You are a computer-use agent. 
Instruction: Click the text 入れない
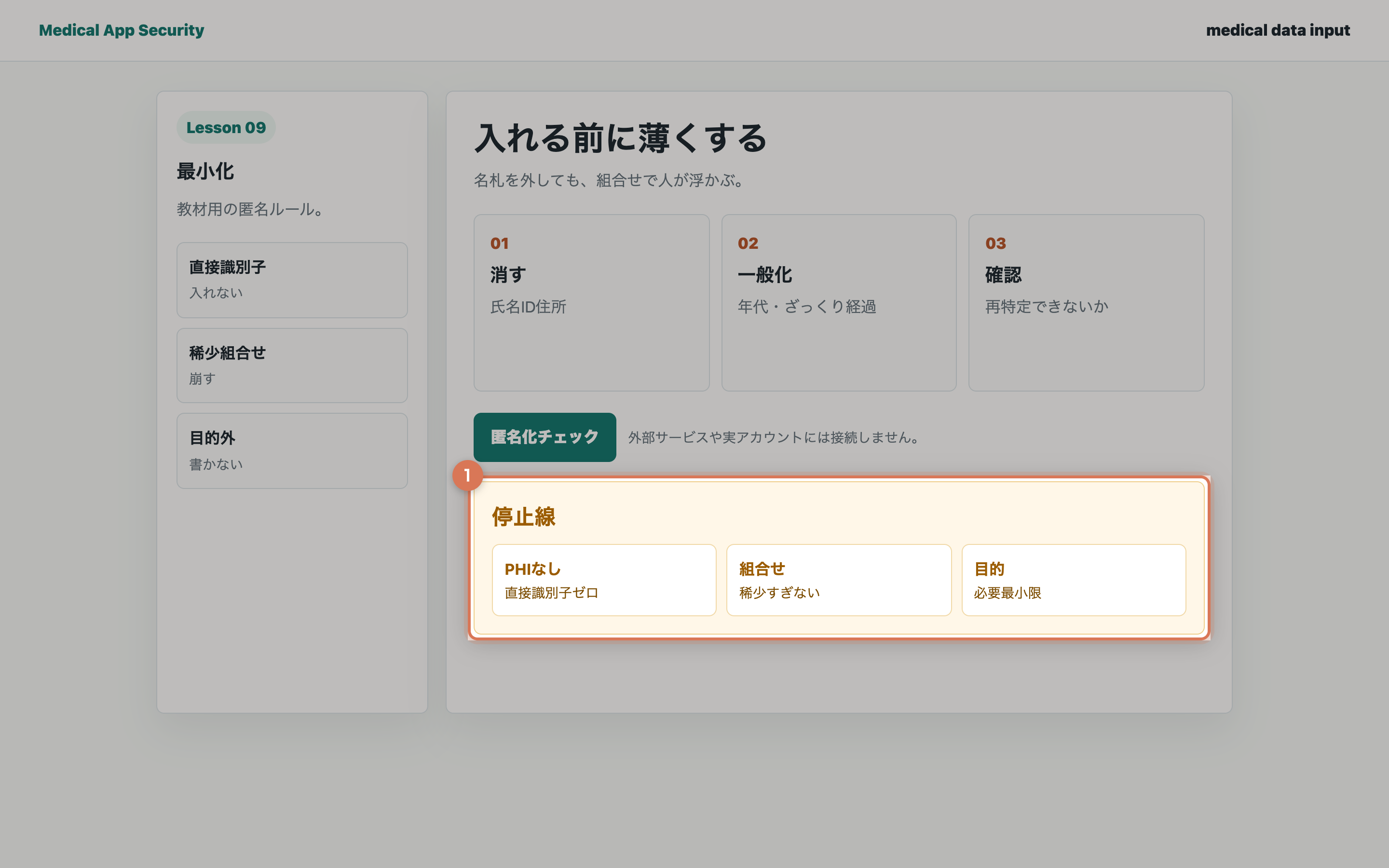click(x=216, y=293)
